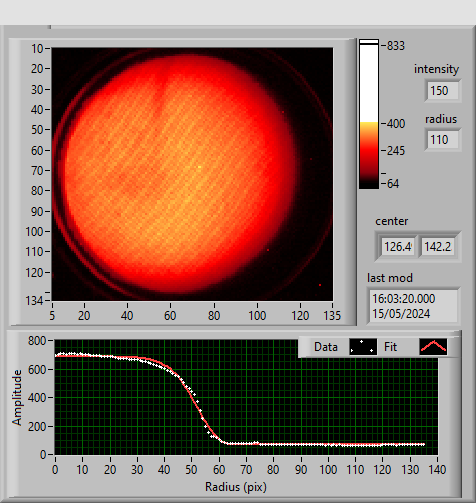Click the Fit plot legend icon

[x=433, y=347]
